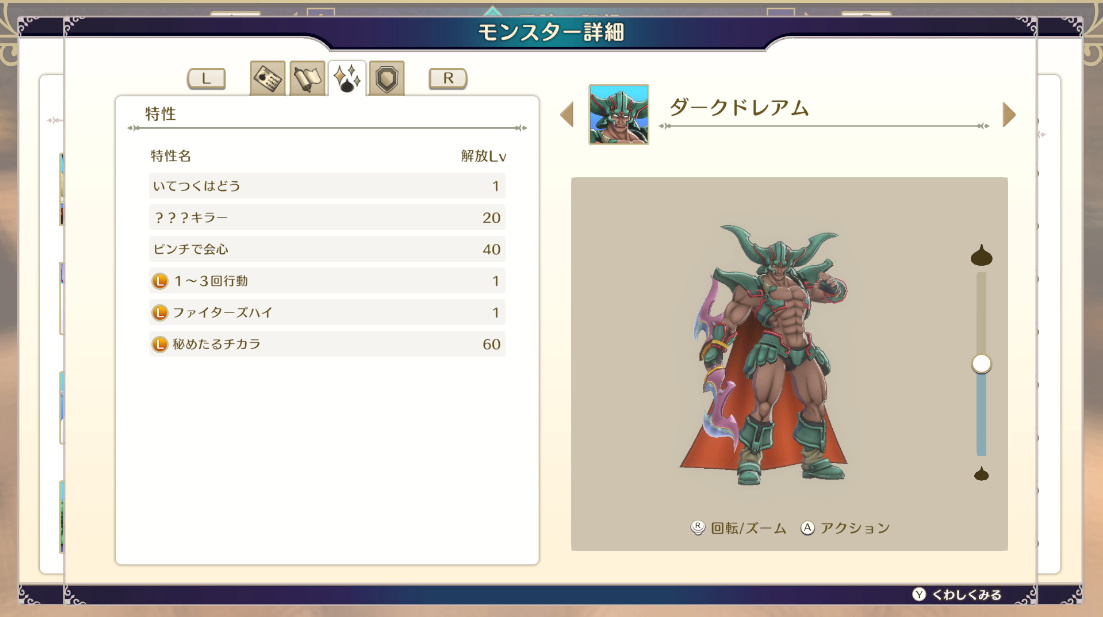Click the large slime zoom-in icon

(x=981, y=255)
